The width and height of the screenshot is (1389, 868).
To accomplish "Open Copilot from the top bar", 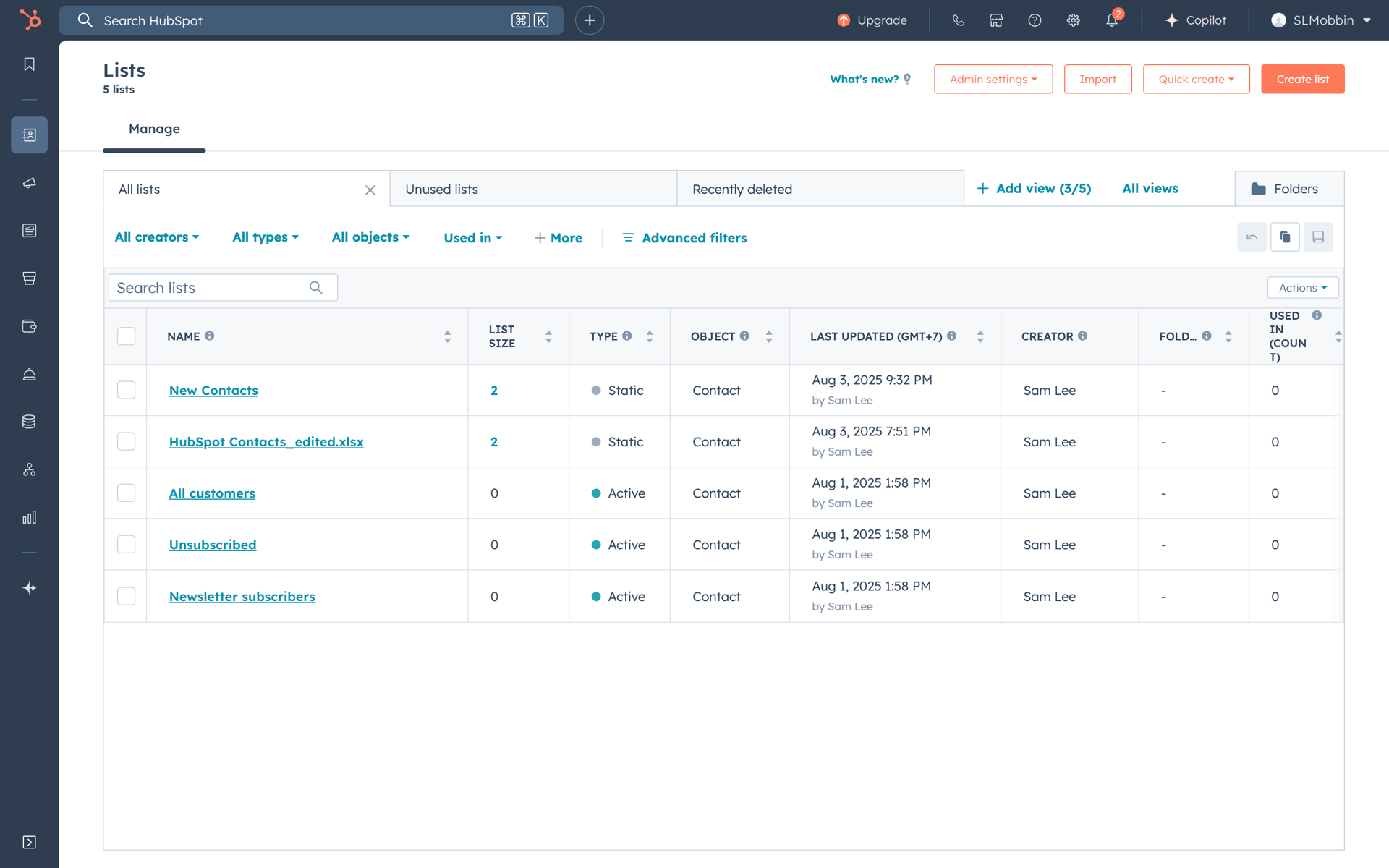I will tap(1196, 20).
